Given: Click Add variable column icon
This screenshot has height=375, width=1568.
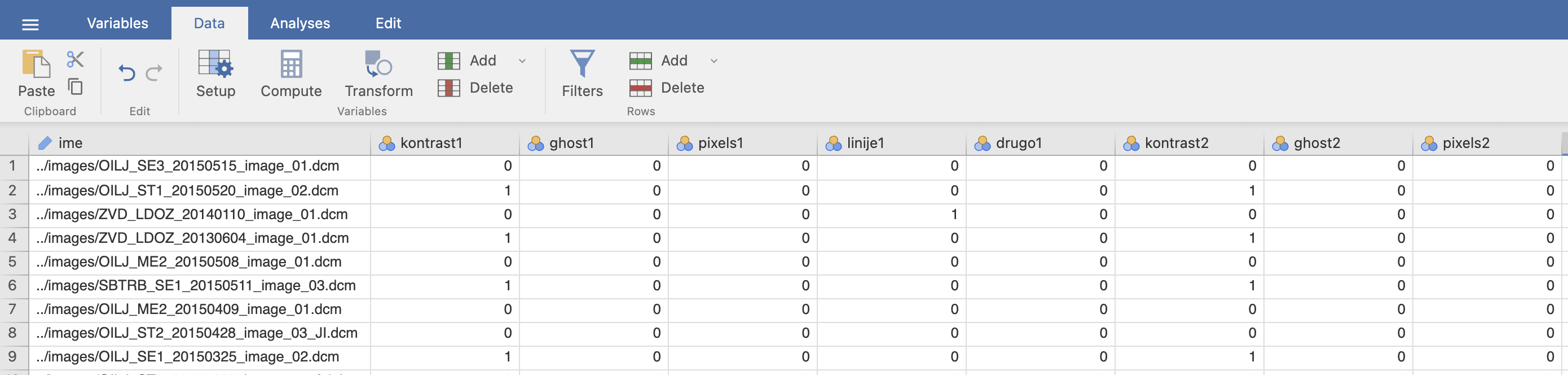Looking at the screenshot, I should coord(448,60).
